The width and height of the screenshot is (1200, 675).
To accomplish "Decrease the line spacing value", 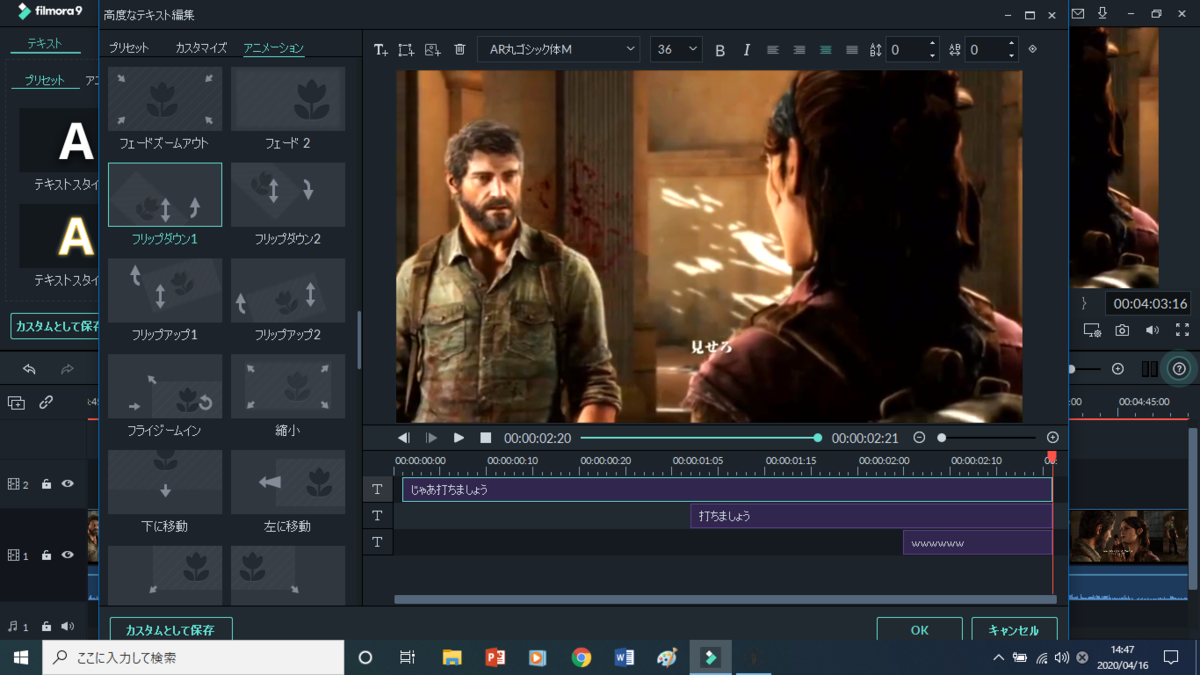I will click(932, 55).
